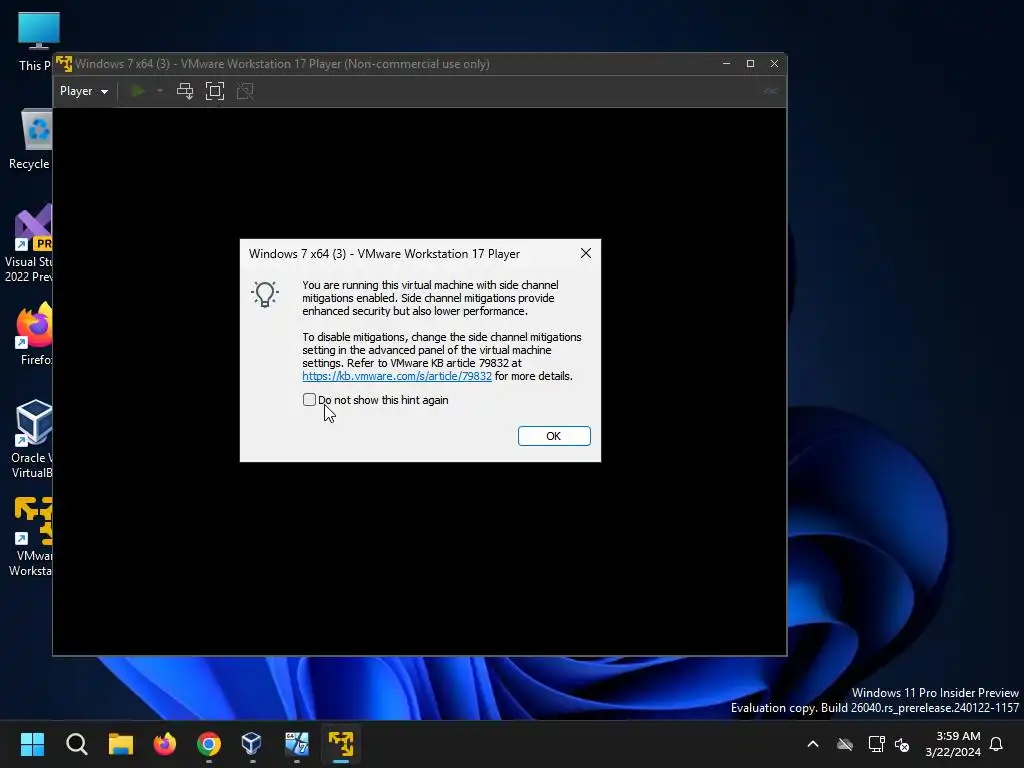Close the side channel hint dialog
1024x768 pixels.
point(586,253)
